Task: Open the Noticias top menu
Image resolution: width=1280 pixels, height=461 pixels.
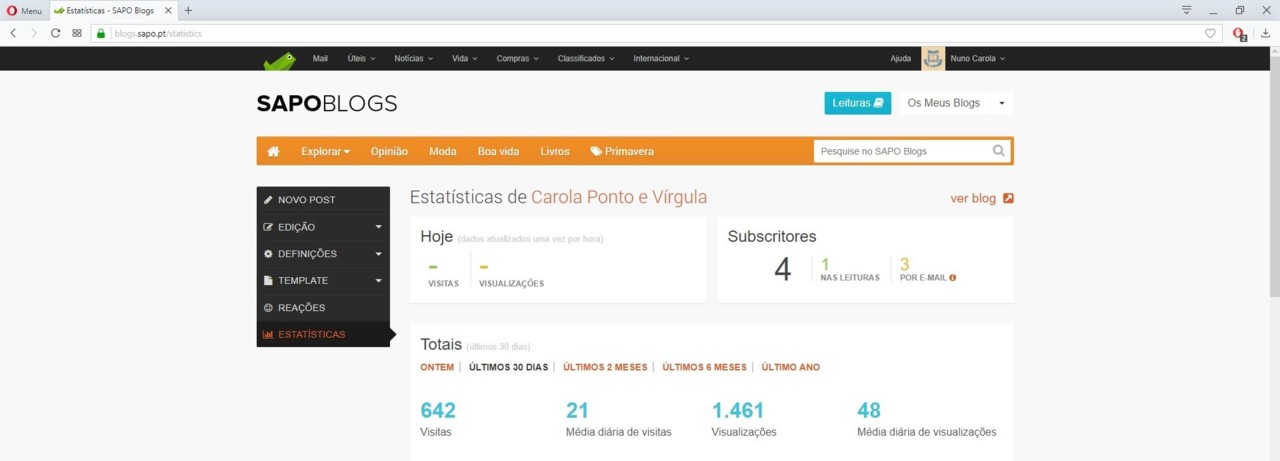Action: [413, 59]
